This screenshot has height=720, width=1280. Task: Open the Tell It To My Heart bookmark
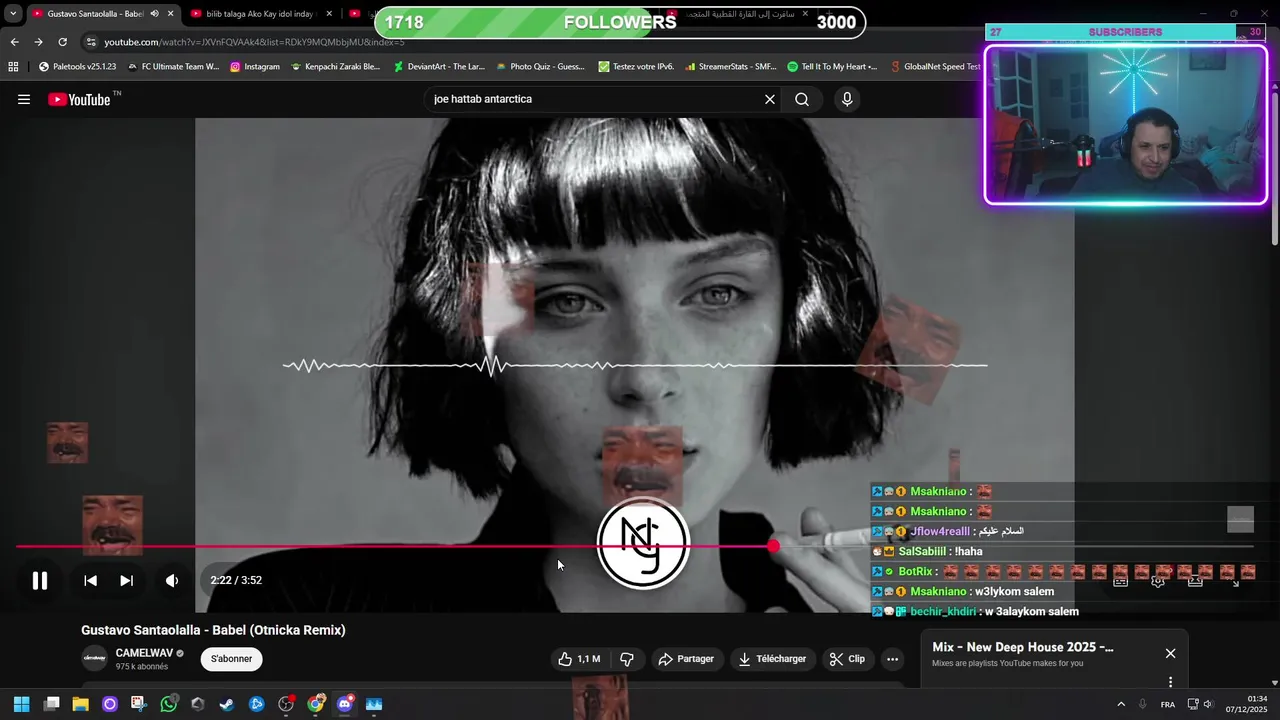point(832,67)
